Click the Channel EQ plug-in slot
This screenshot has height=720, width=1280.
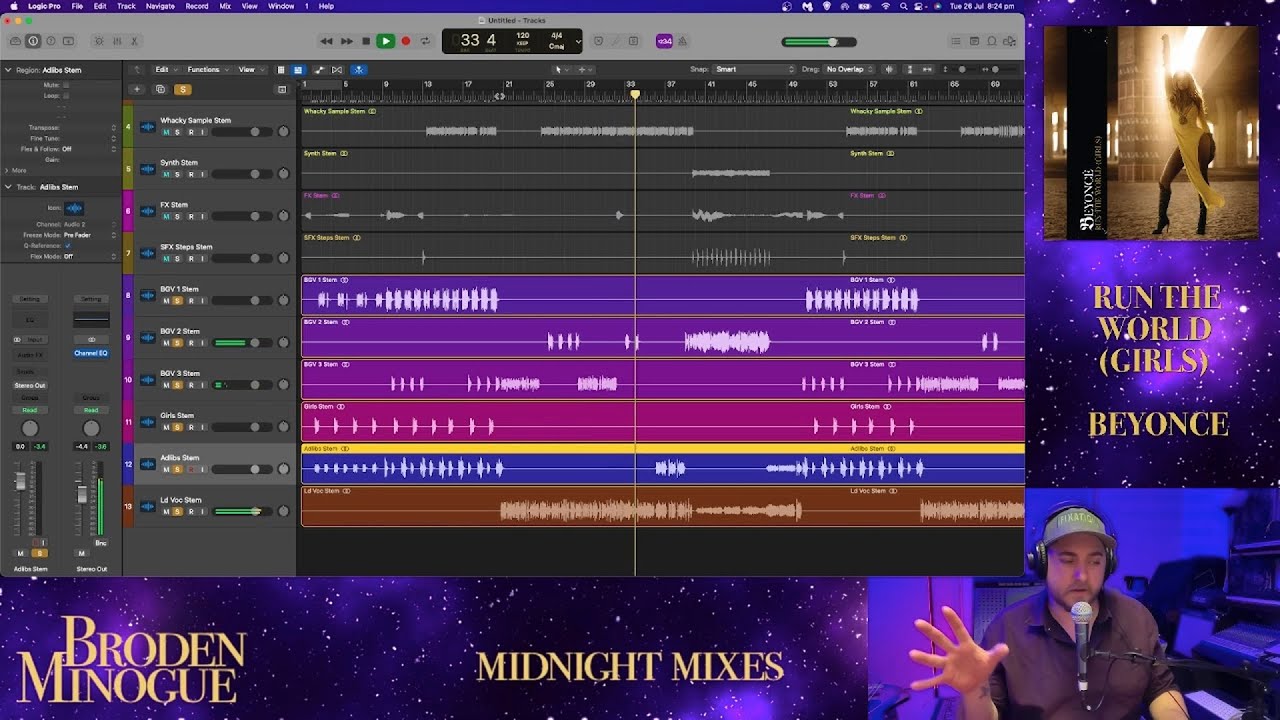click(91, 353)
